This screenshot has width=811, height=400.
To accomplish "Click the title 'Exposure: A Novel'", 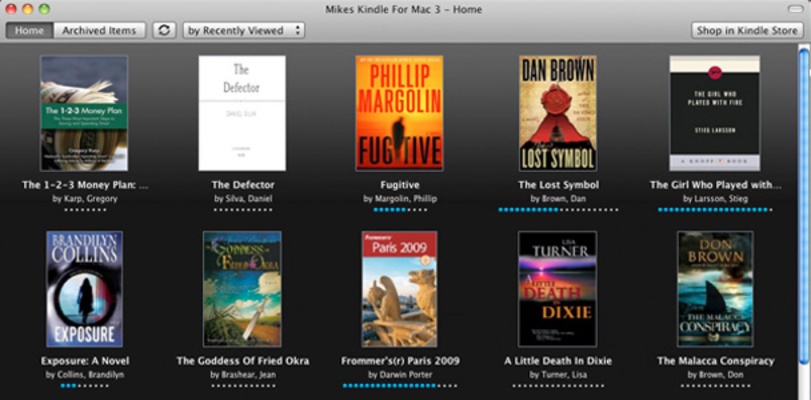I will [x=85, y=361].
